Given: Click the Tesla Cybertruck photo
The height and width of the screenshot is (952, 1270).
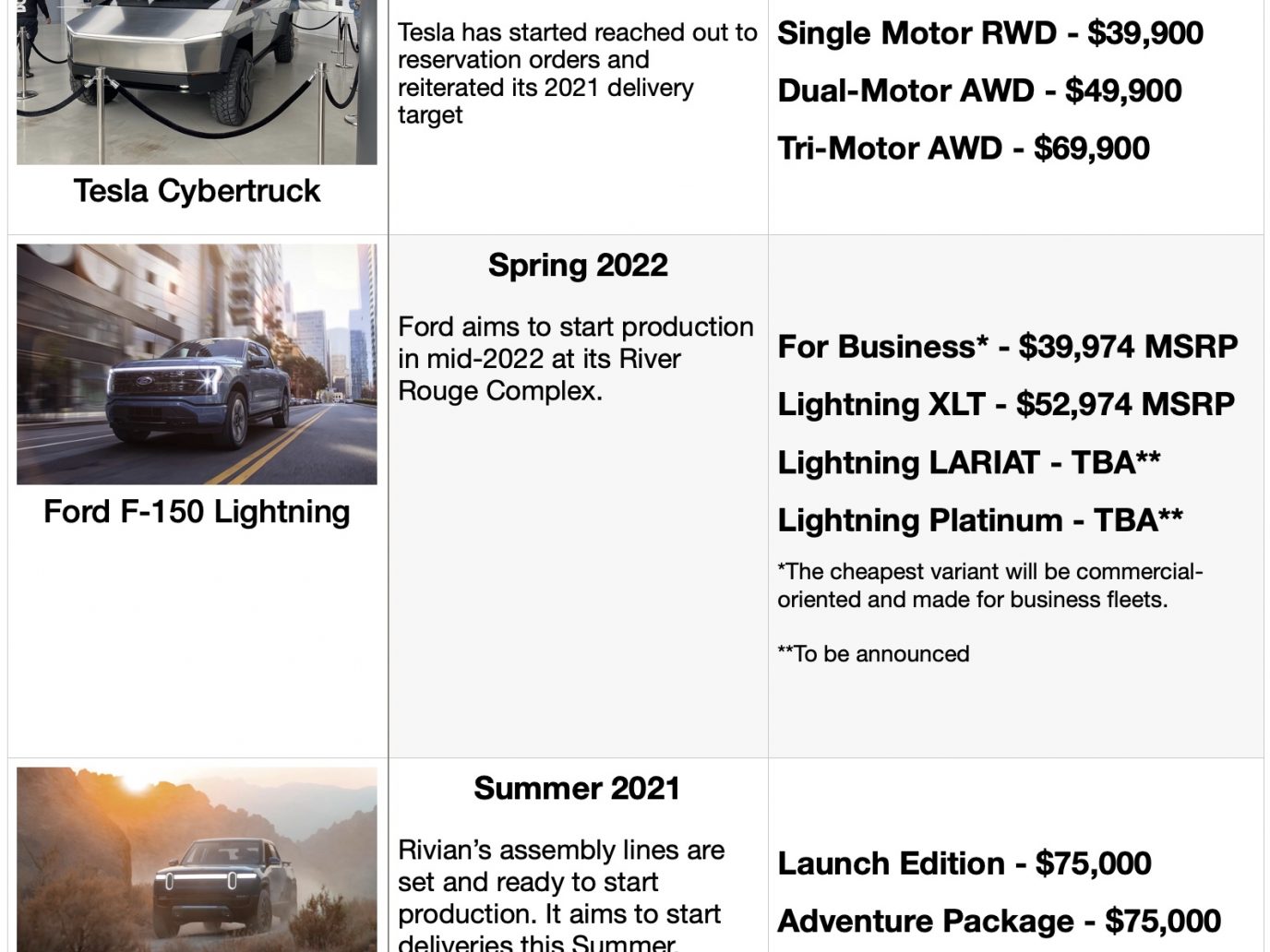Looking at the screenshot, I should [197, 82].
